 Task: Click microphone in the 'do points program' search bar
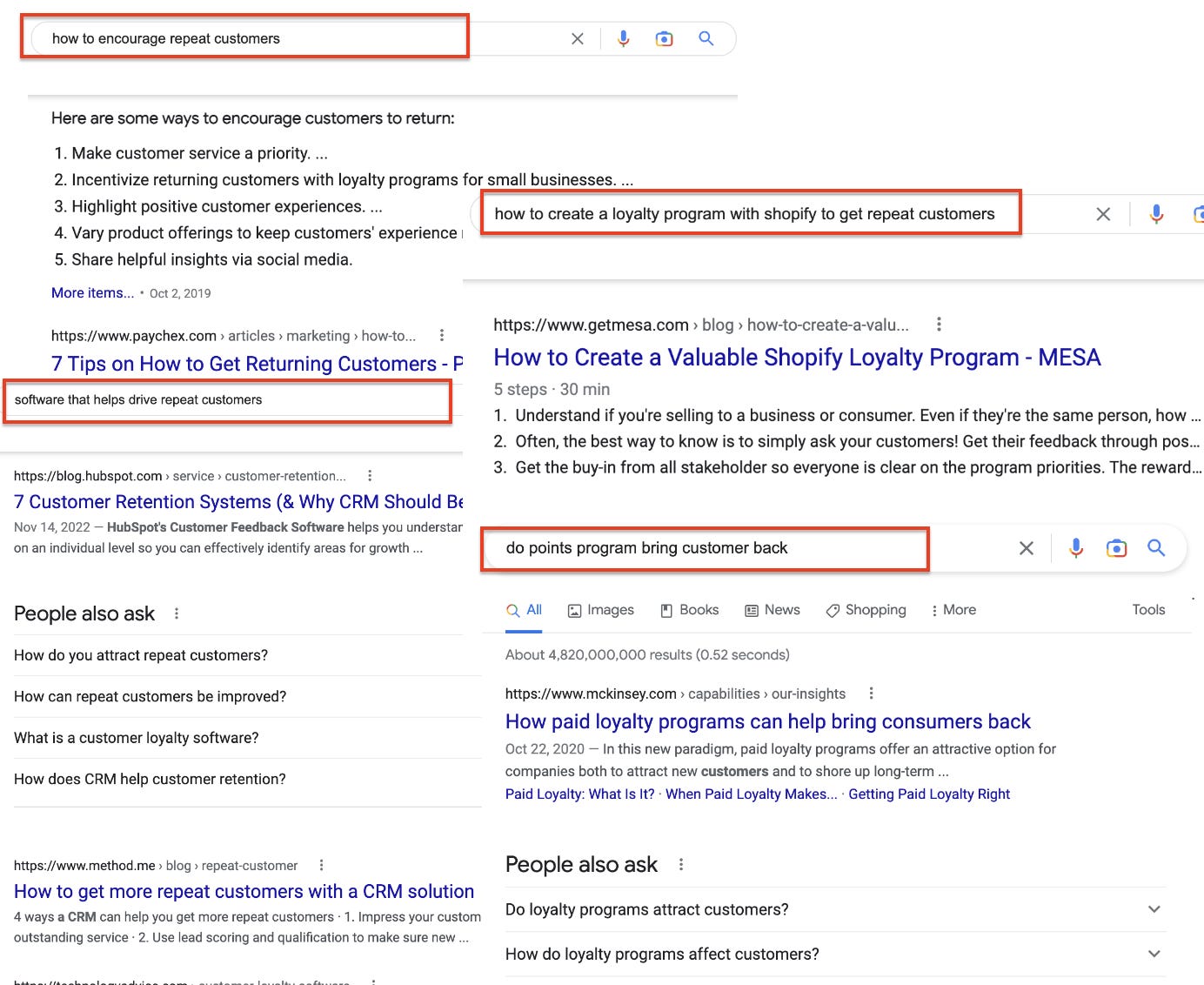click(1076, 548)
